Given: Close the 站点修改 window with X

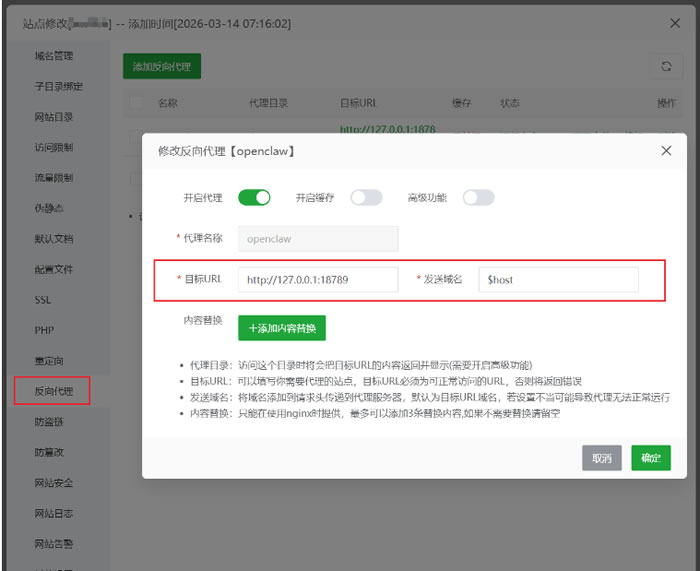Looking at the screenshot, I should click(674, 22).
